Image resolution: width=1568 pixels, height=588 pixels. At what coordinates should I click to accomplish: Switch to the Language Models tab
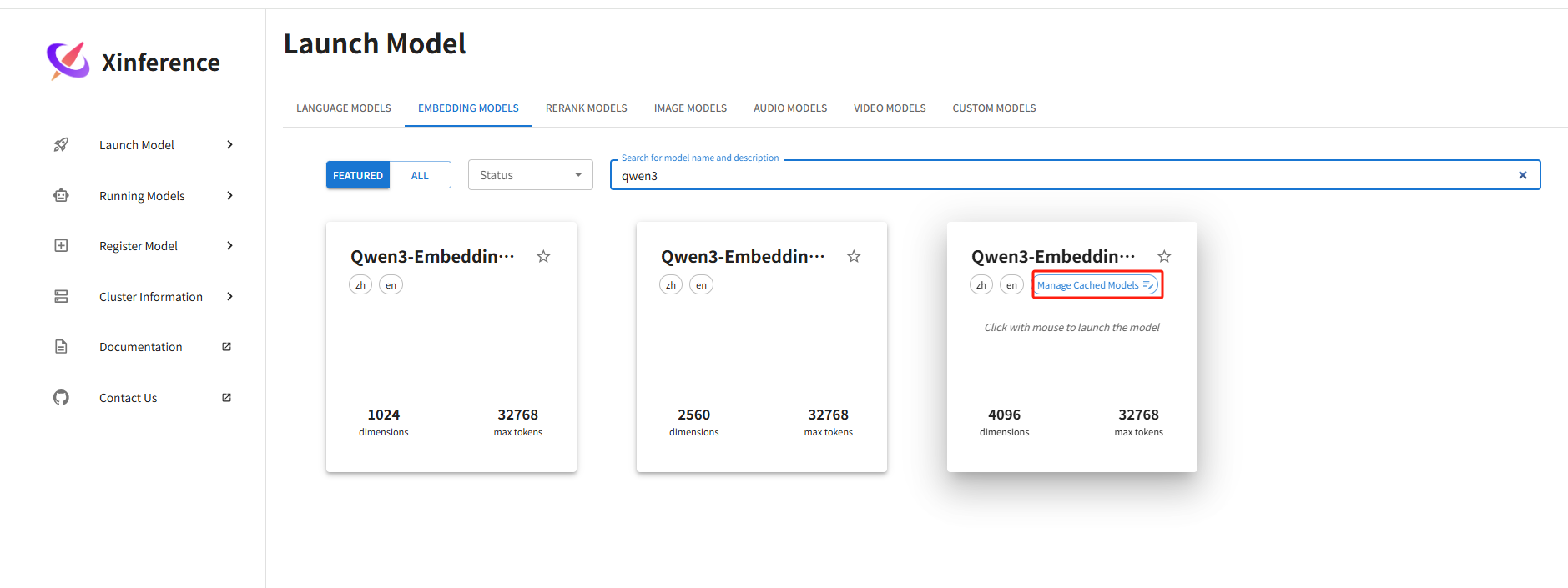pyautogui.click(x=344, y=108)
